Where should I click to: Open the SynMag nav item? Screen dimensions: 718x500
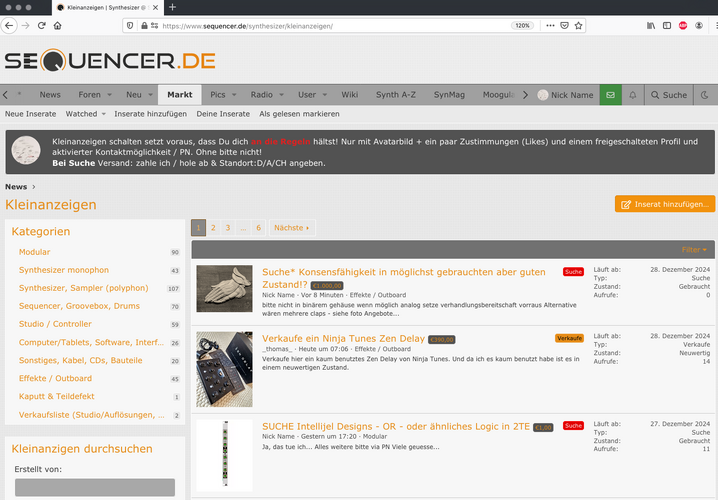pyautogui.click(x=449, y=95)
